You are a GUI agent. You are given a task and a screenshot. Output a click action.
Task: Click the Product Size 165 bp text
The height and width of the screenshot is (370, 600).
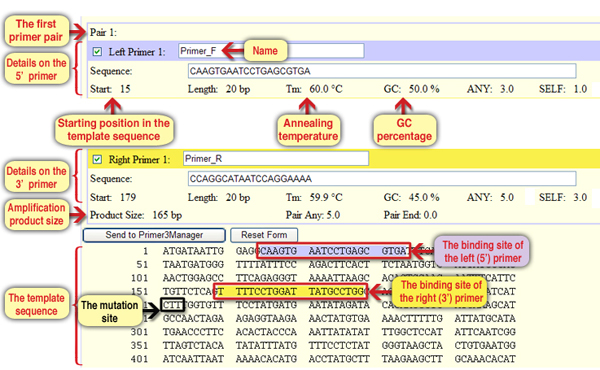[136, 215]
